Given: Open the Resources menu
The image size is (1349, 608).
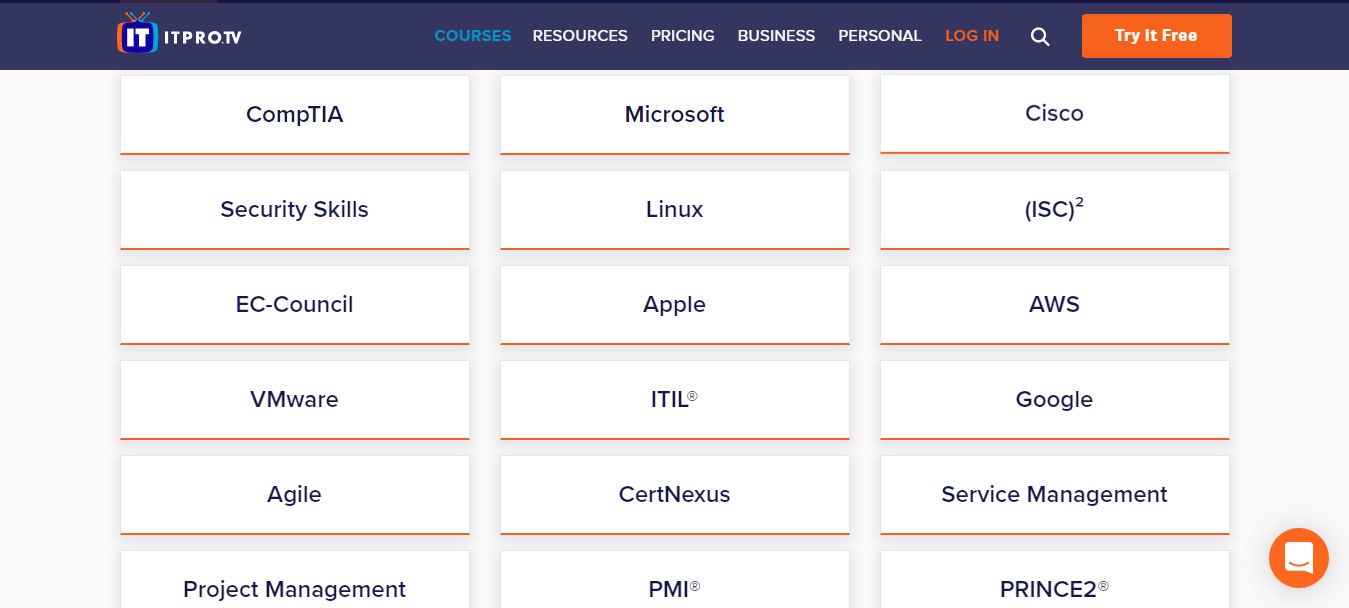Looking at the screenshot, I should (x=580, y=36).
